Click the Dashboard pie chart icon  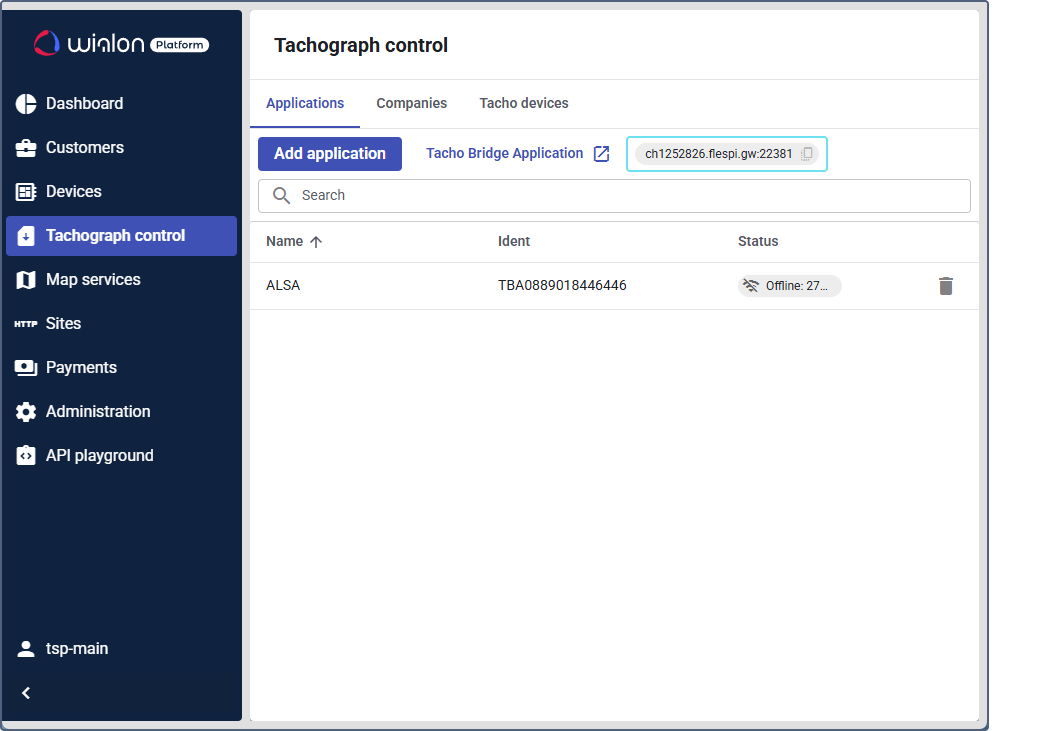(x=26, y=104)
